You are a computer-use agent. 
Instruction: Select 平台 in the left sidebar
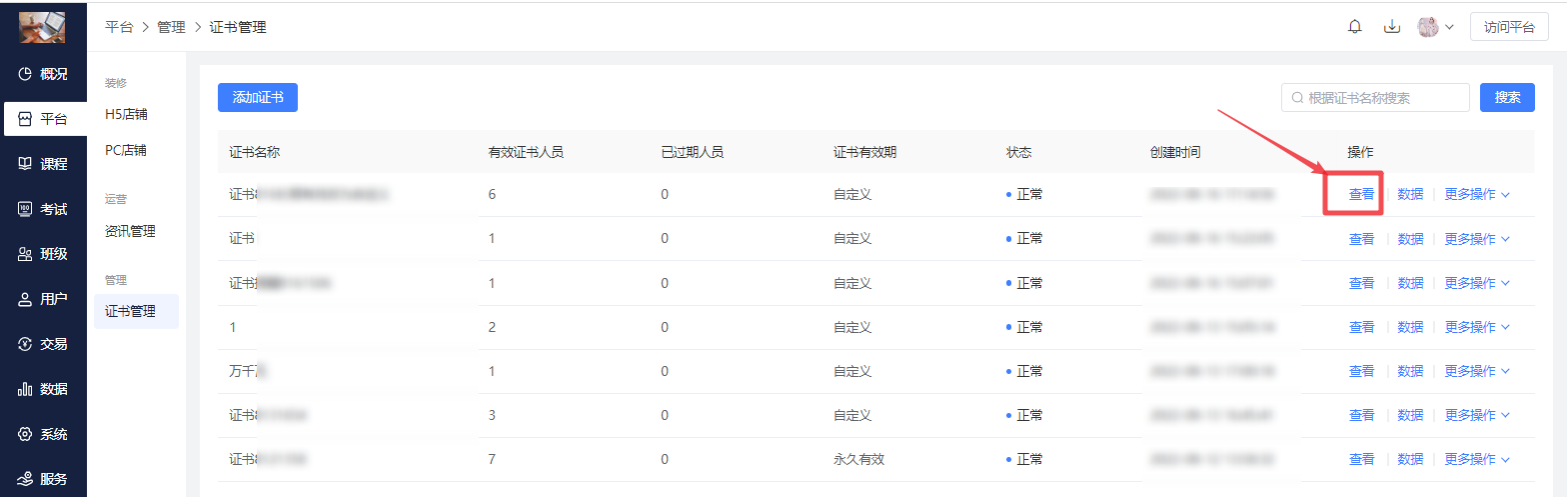[x=43, y=119]
